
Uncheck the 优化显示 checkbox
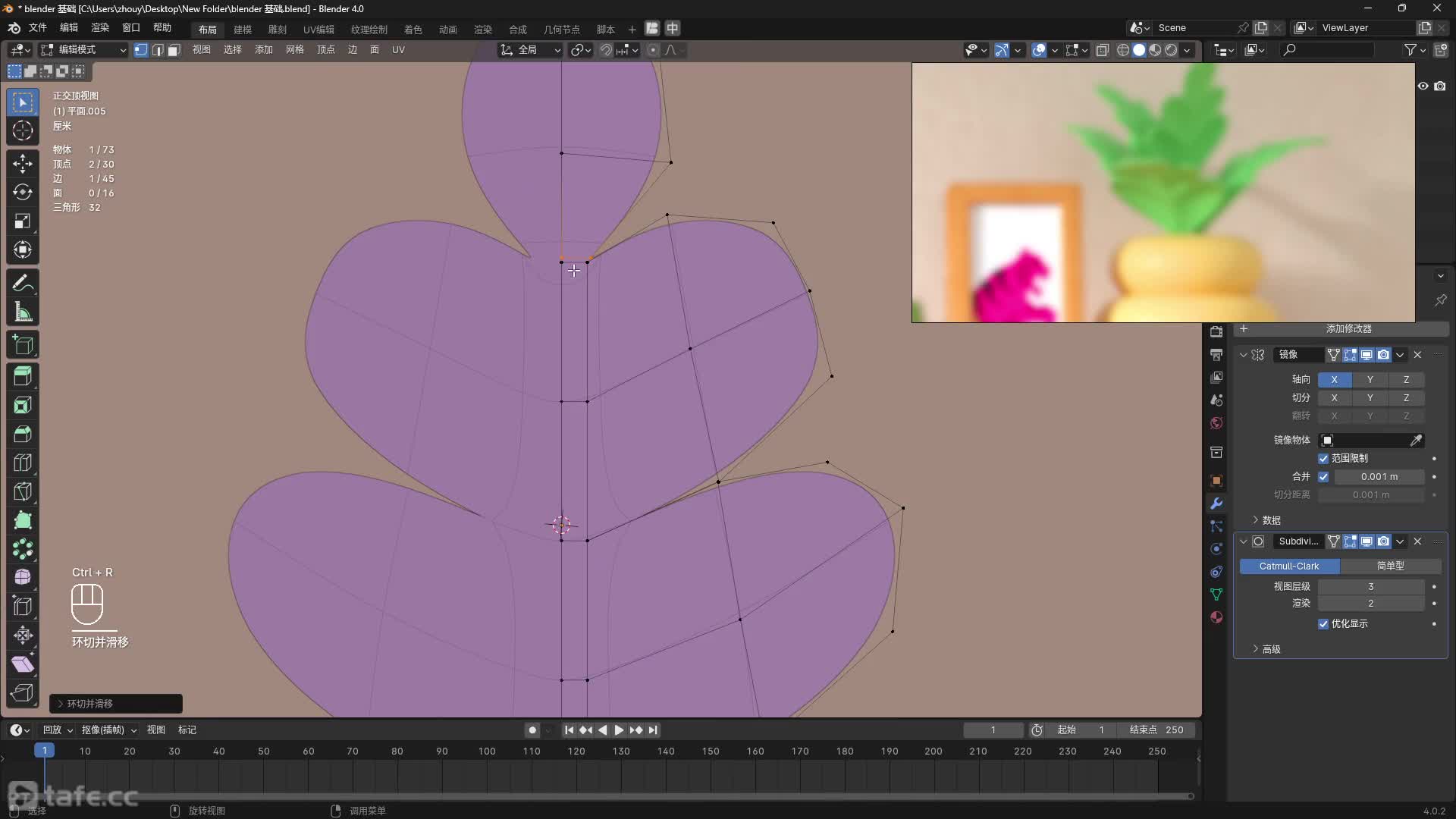(1323, 624)
